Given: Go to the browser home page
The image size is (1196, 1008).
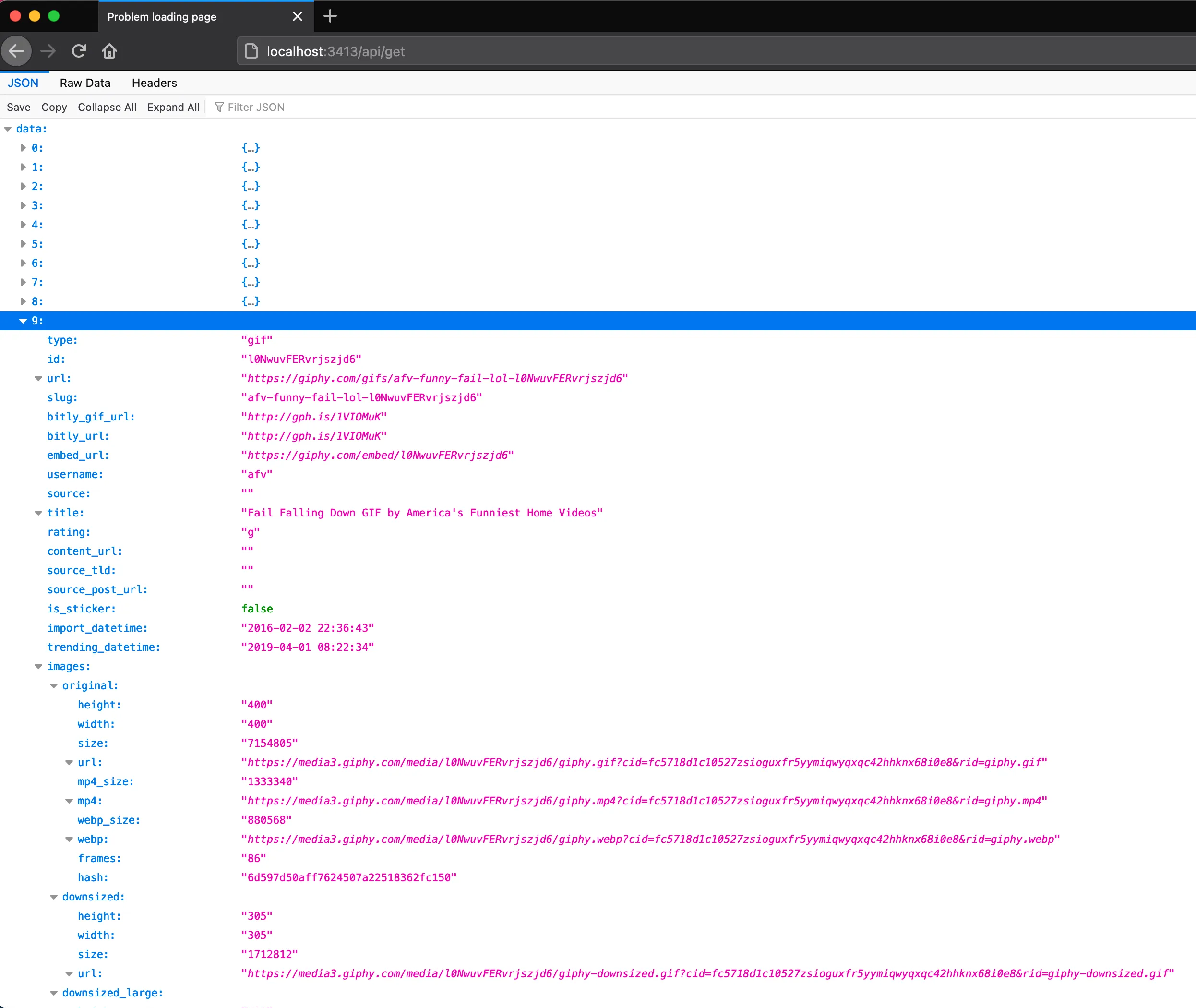Looking at the screenshot, I should coord(109,51).
